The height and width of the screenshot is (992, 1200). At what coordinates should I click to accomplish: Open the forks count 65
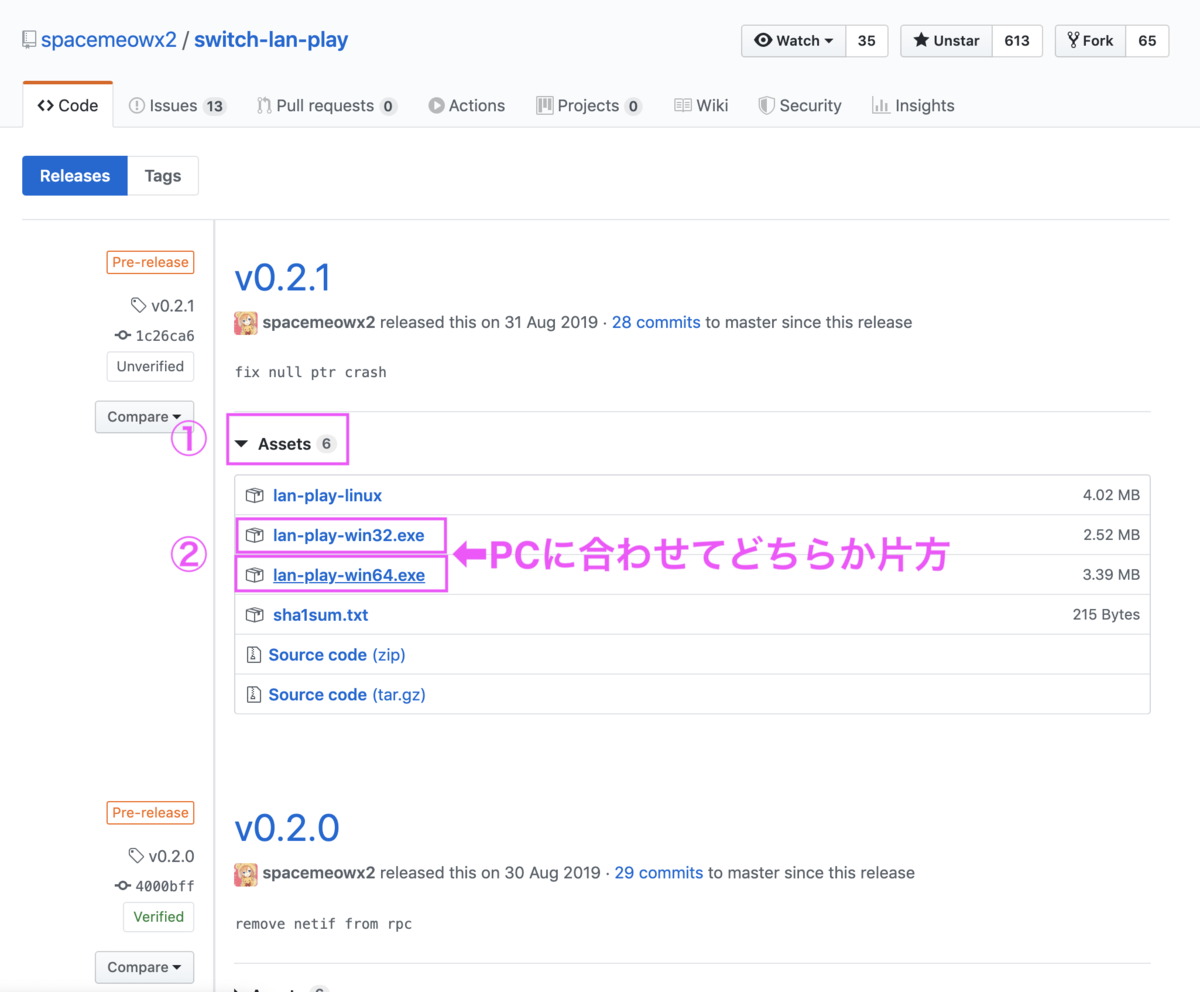pos(1147,41)
